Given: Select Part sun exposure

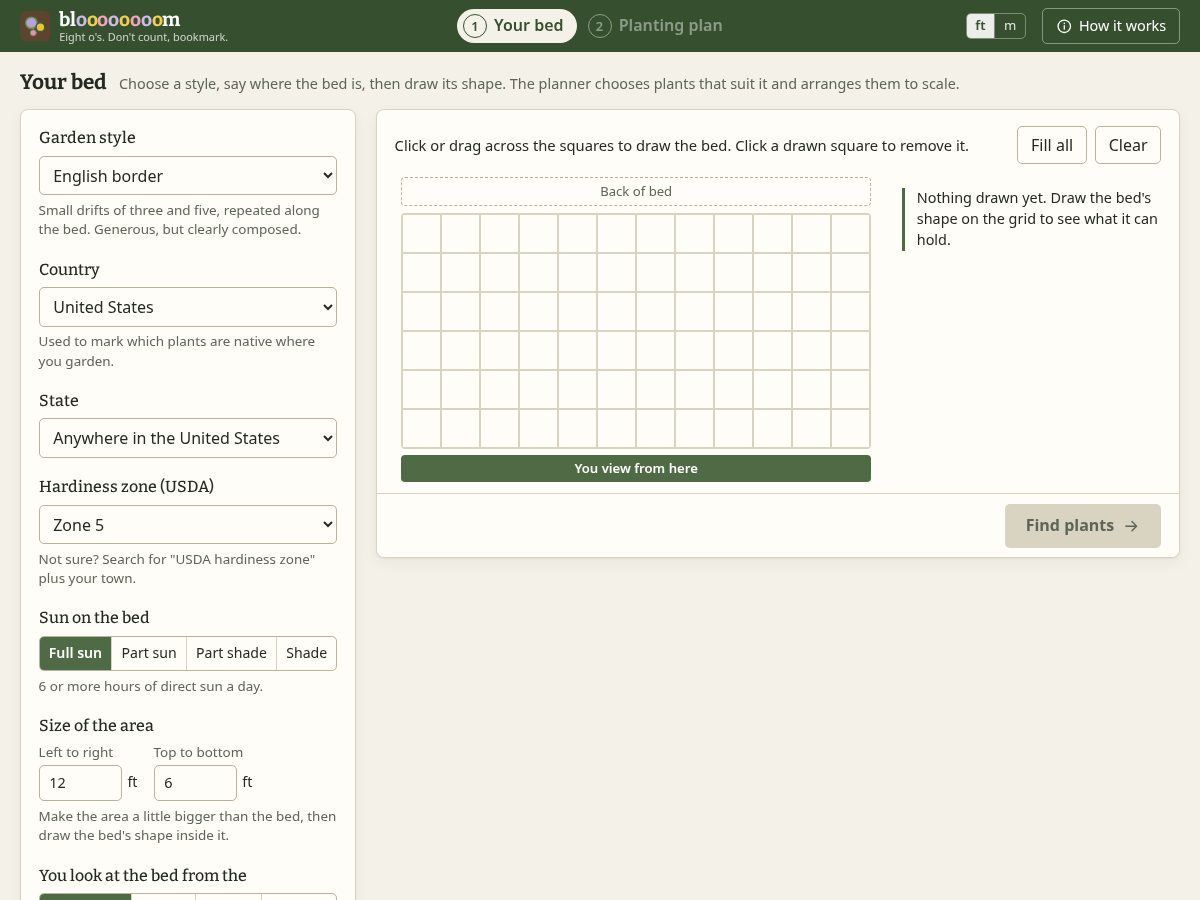Looking at the screenshot, I should click(149, 653).
